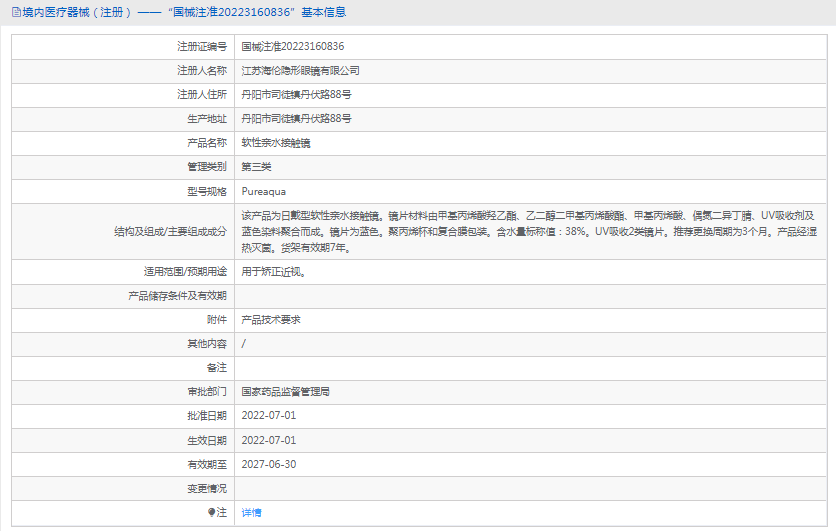Click the registrant address value under 注册人住所
Viewport: 836px width, 531px height.
pos(296,94)
